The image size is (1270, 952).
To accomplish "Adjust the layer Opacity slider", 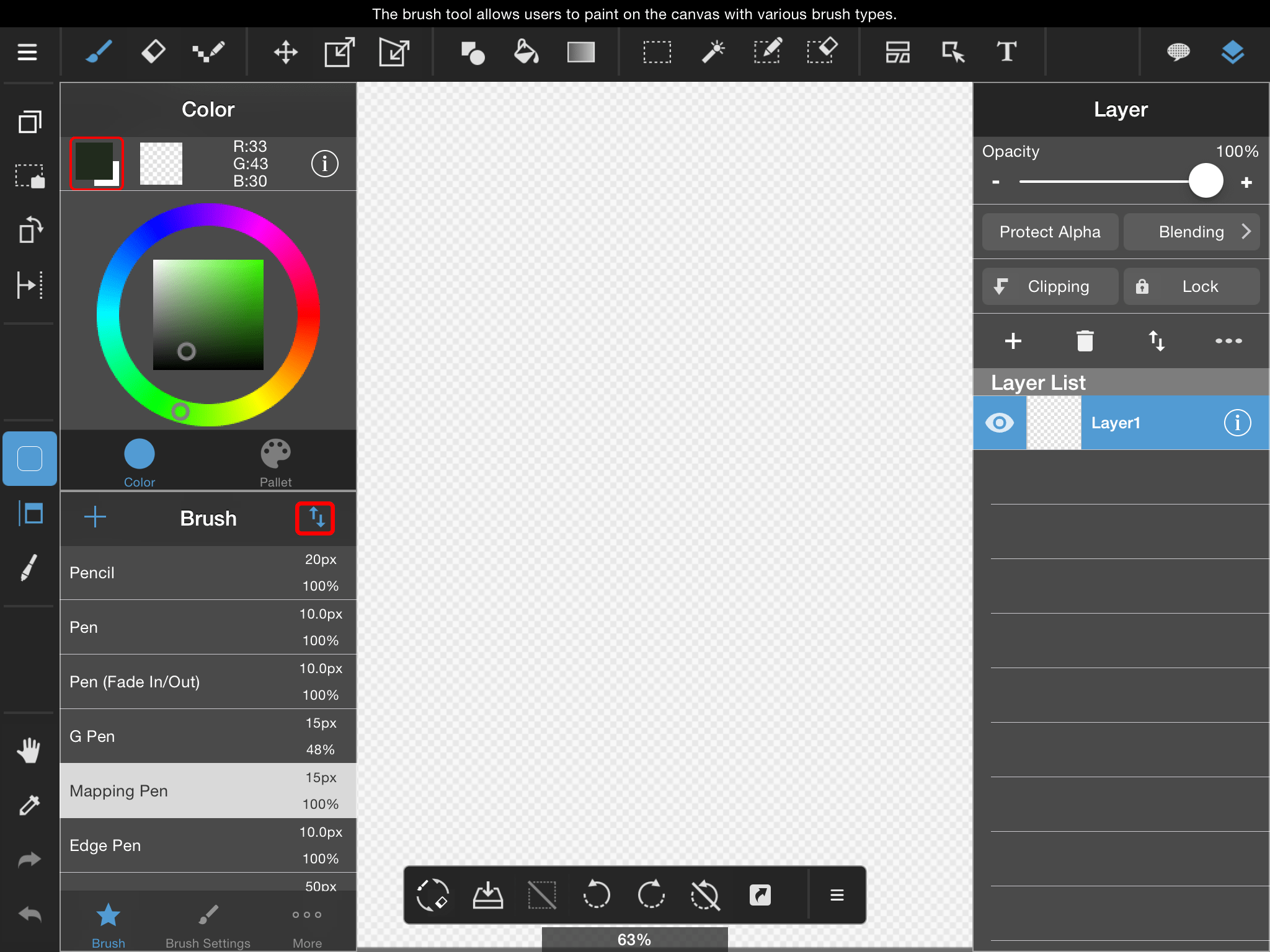I will click(1205, 180).
